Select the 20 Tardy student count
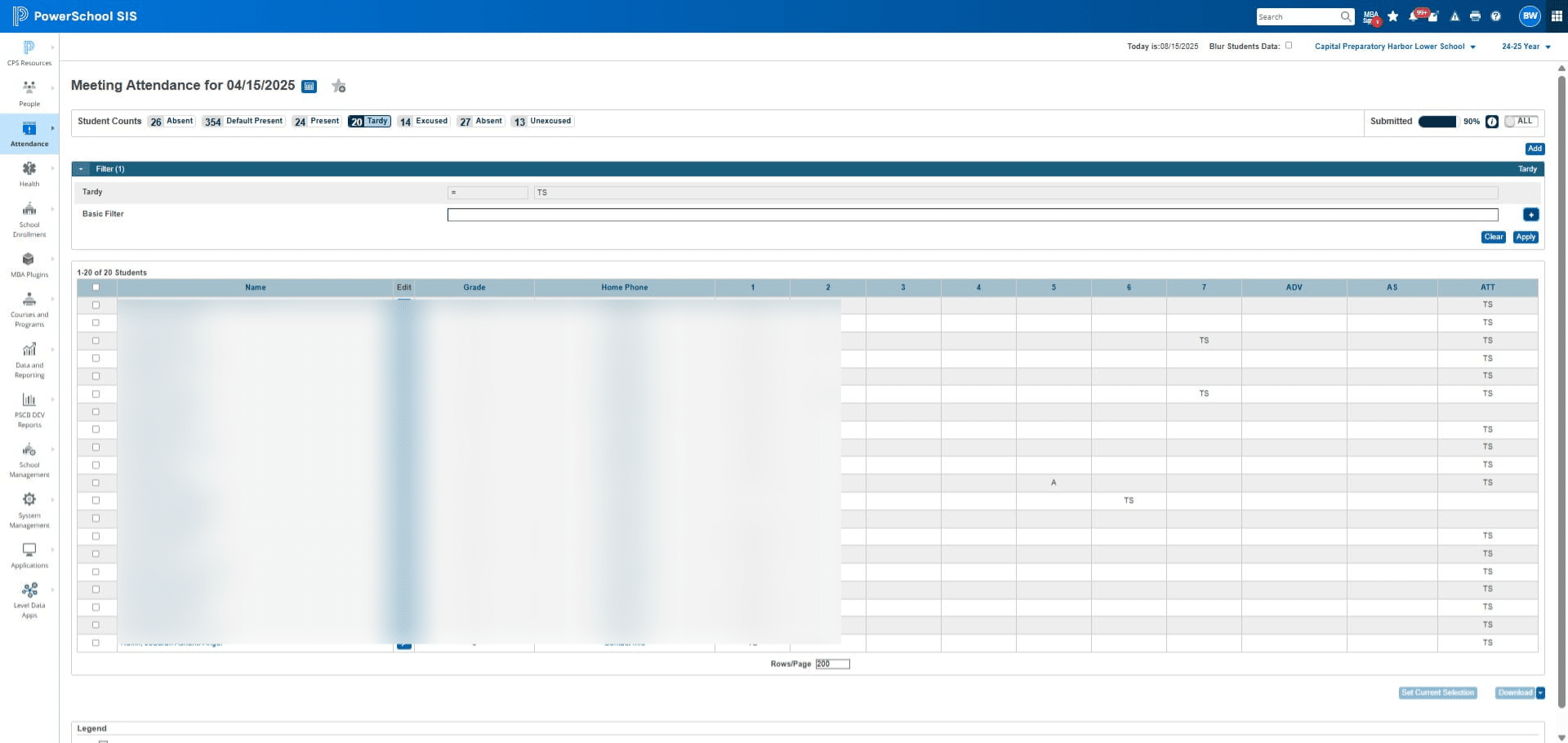 (x=369, y=121)
